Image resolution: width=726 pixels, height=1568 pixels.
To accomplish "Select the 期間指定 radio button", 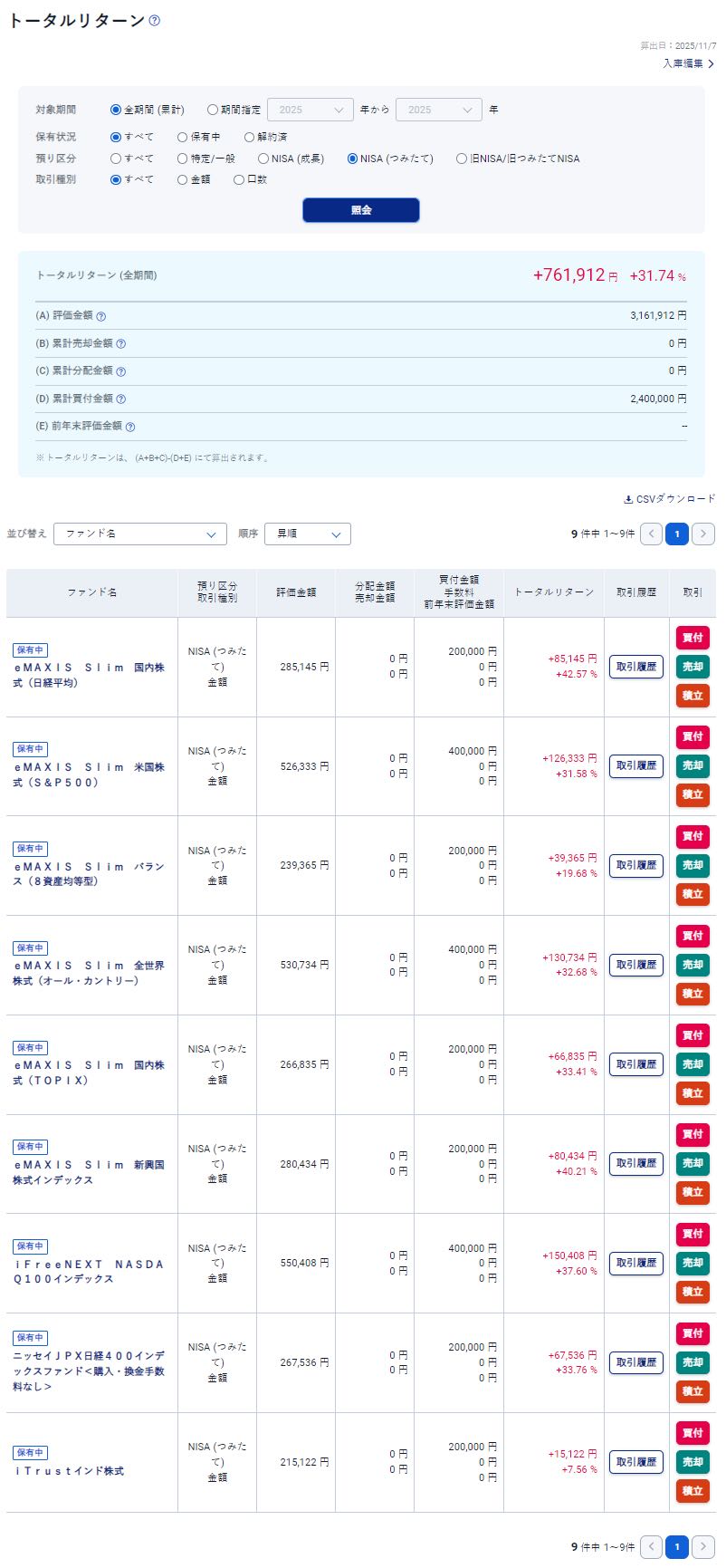I will (x=213, y=110).
